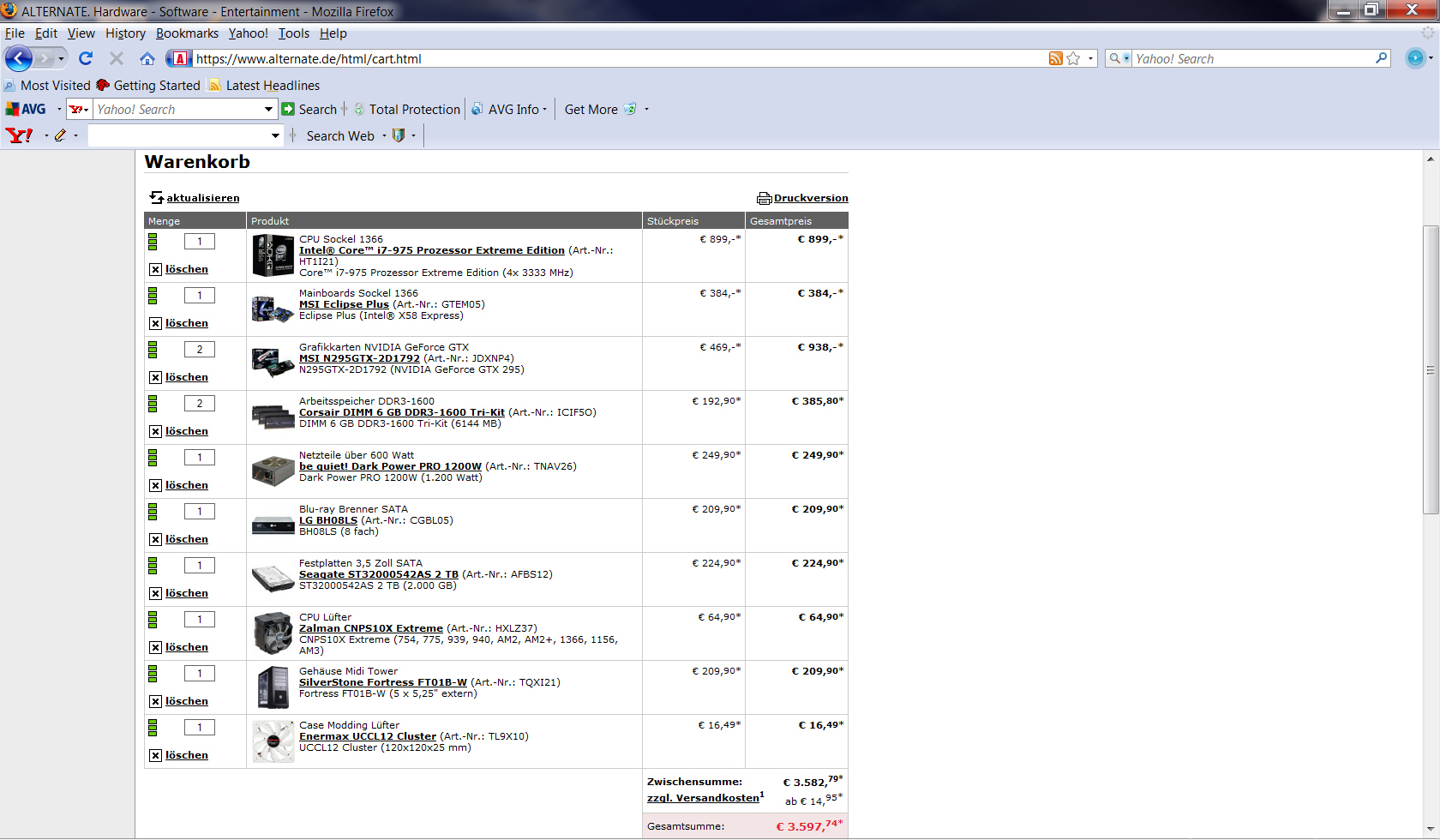Screen dimensions: 1440x840
Task: Open the Yahoo toolbar search field dropdown
Action: coord(275,135)
